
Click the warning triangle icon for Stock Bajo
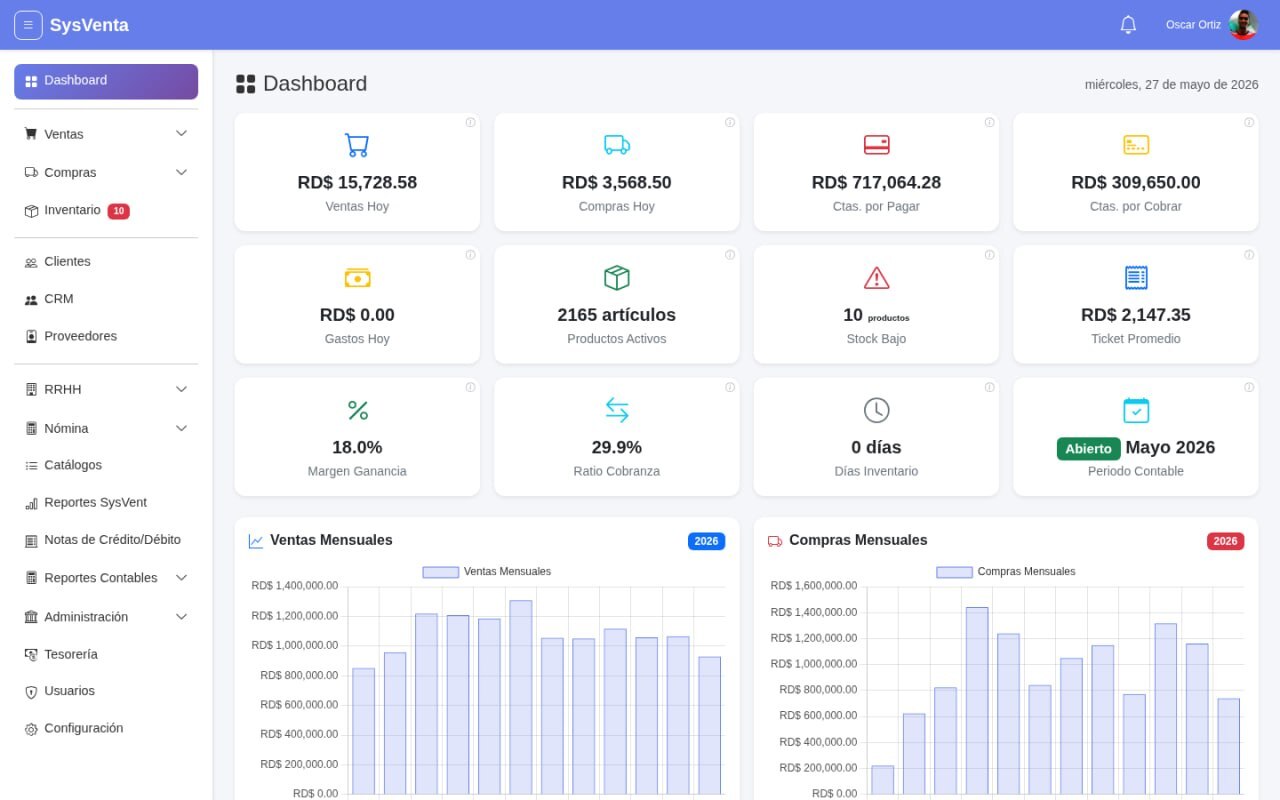(876, 278)
